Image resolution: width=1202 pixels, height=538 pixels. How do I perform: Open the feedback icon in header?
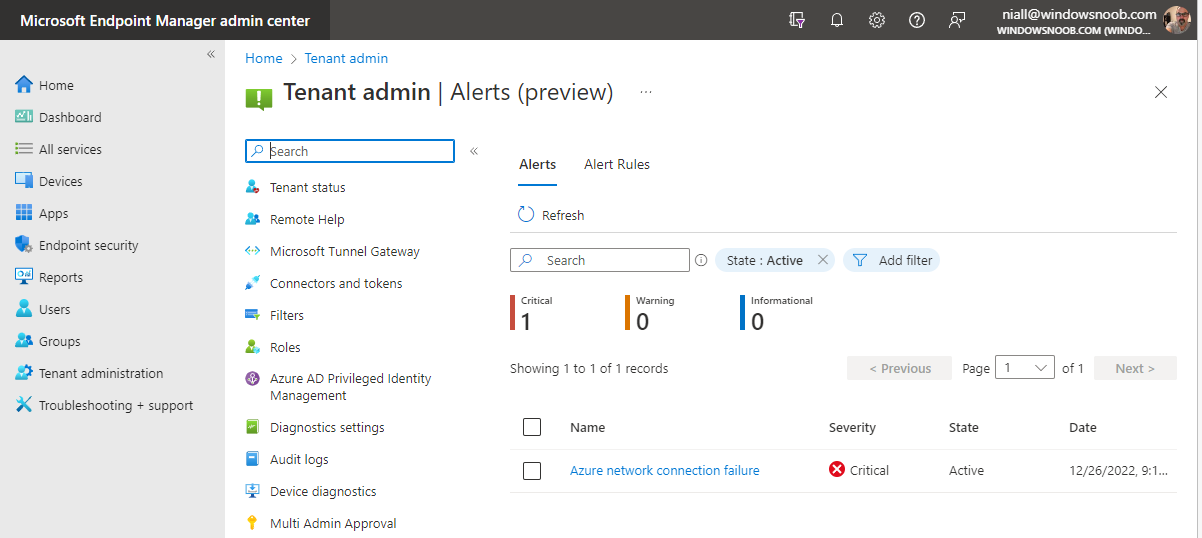(x=957, y=20)
